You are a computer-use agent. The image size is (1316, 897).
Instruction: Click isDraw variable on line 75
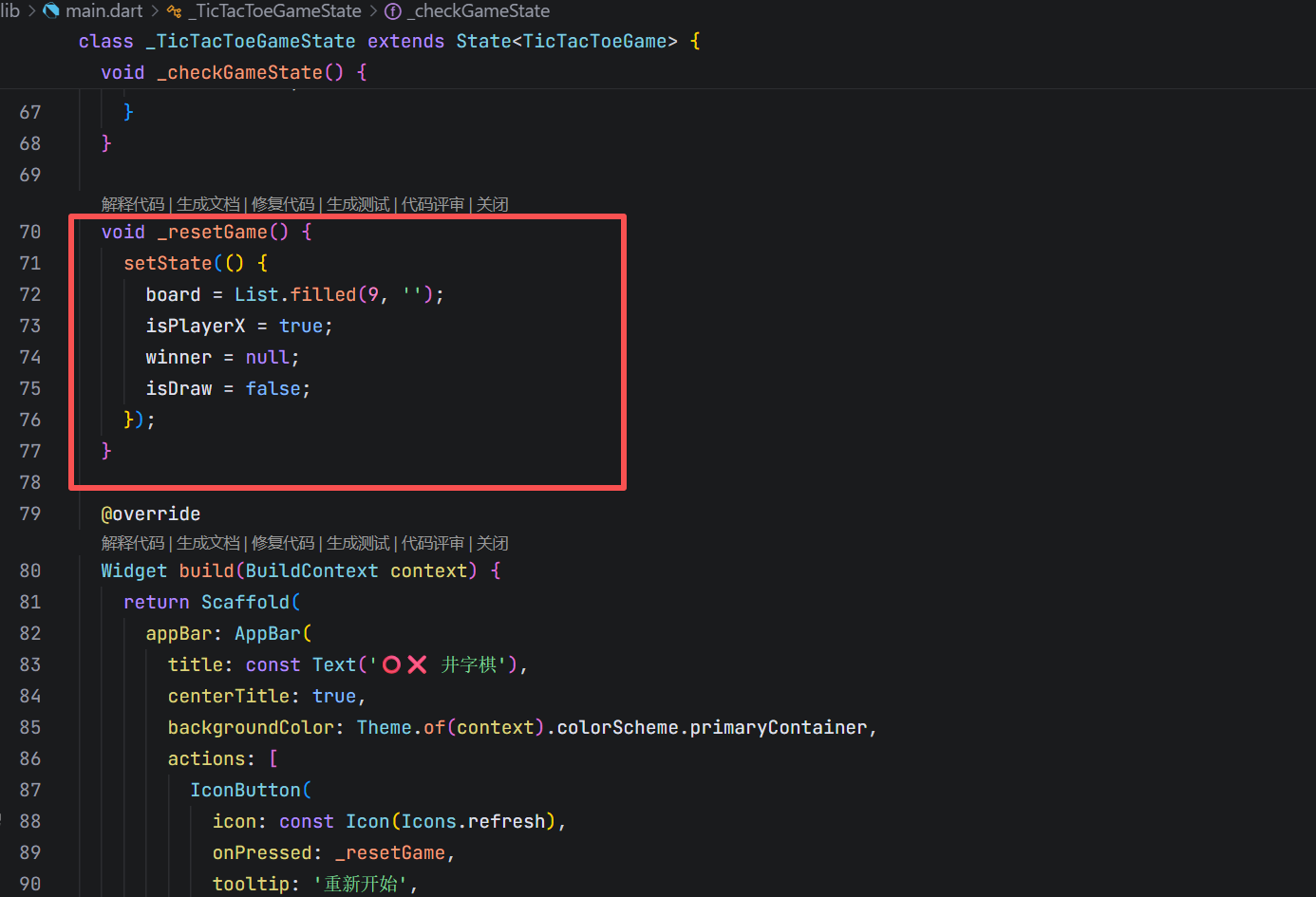coord(179,389)
